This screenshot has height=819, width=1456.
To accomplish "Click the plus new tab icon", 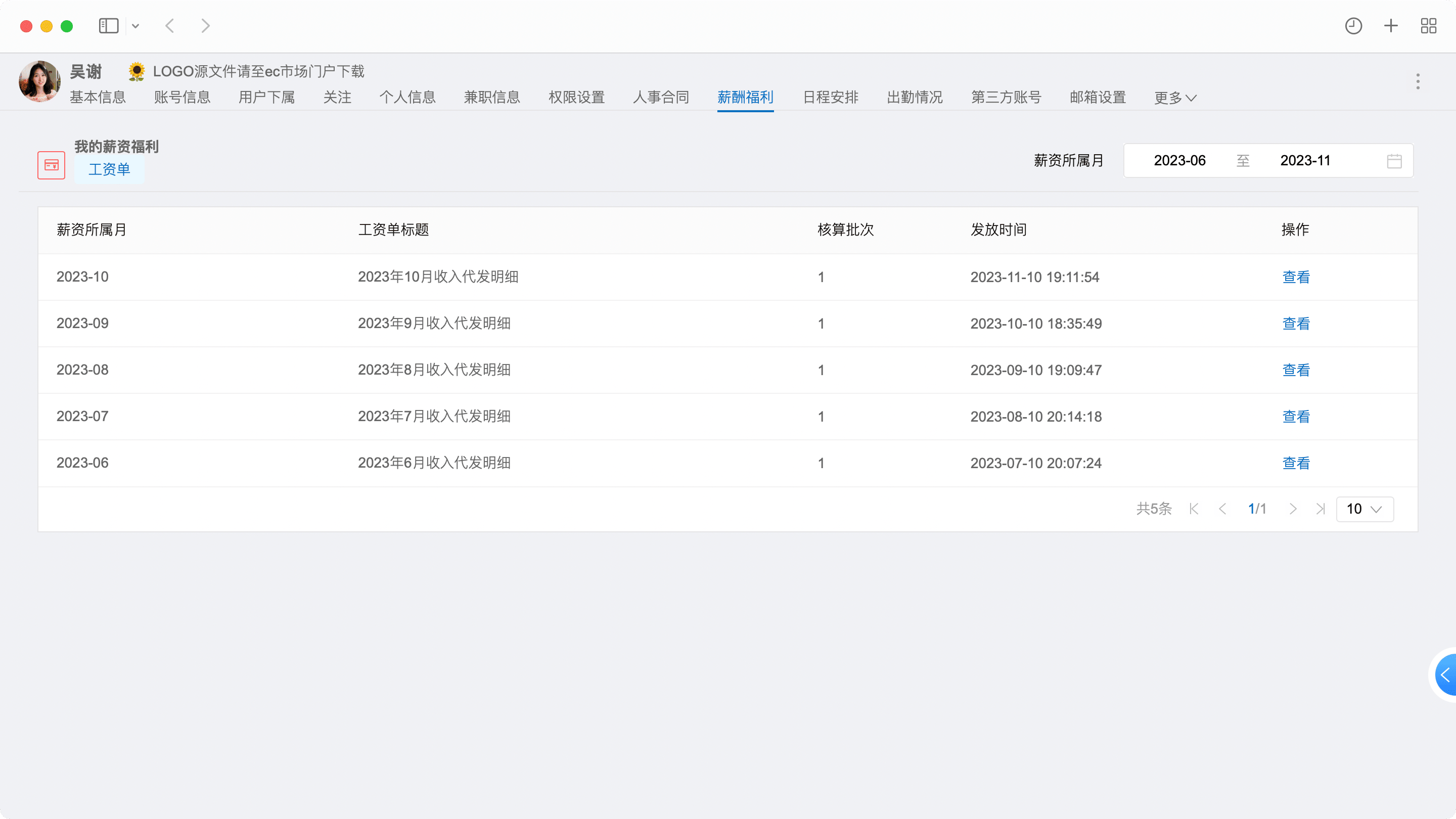I will (x=1390, y=26).
